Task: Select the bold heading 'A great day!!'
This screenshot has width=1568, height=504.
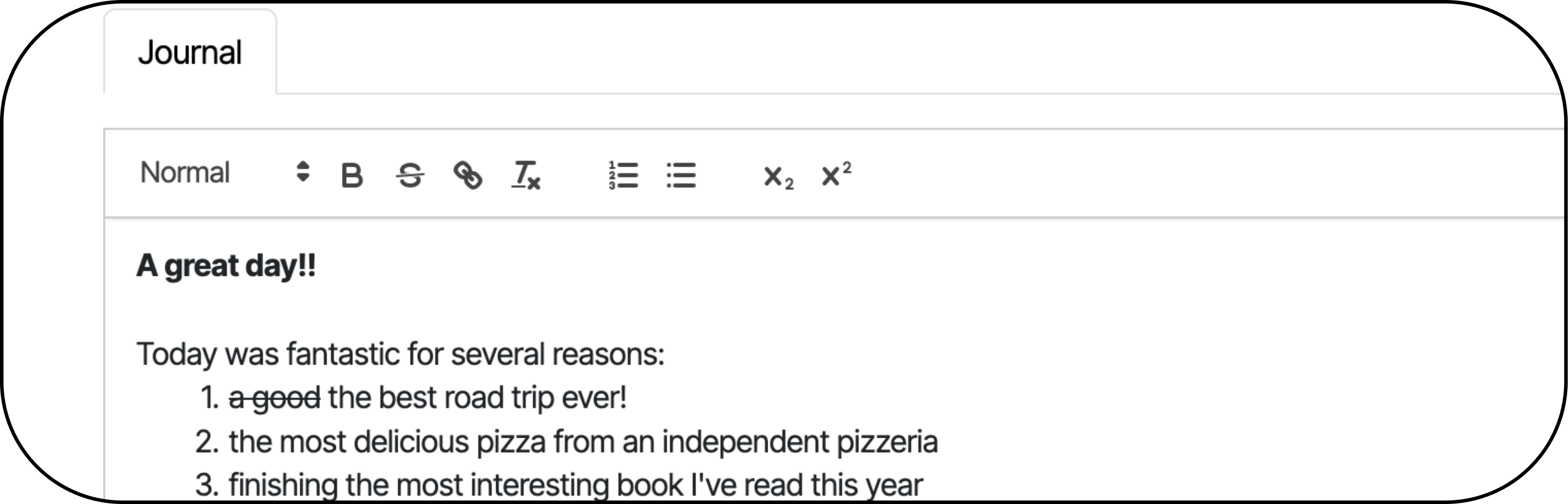Action: (x=225, y=265)
